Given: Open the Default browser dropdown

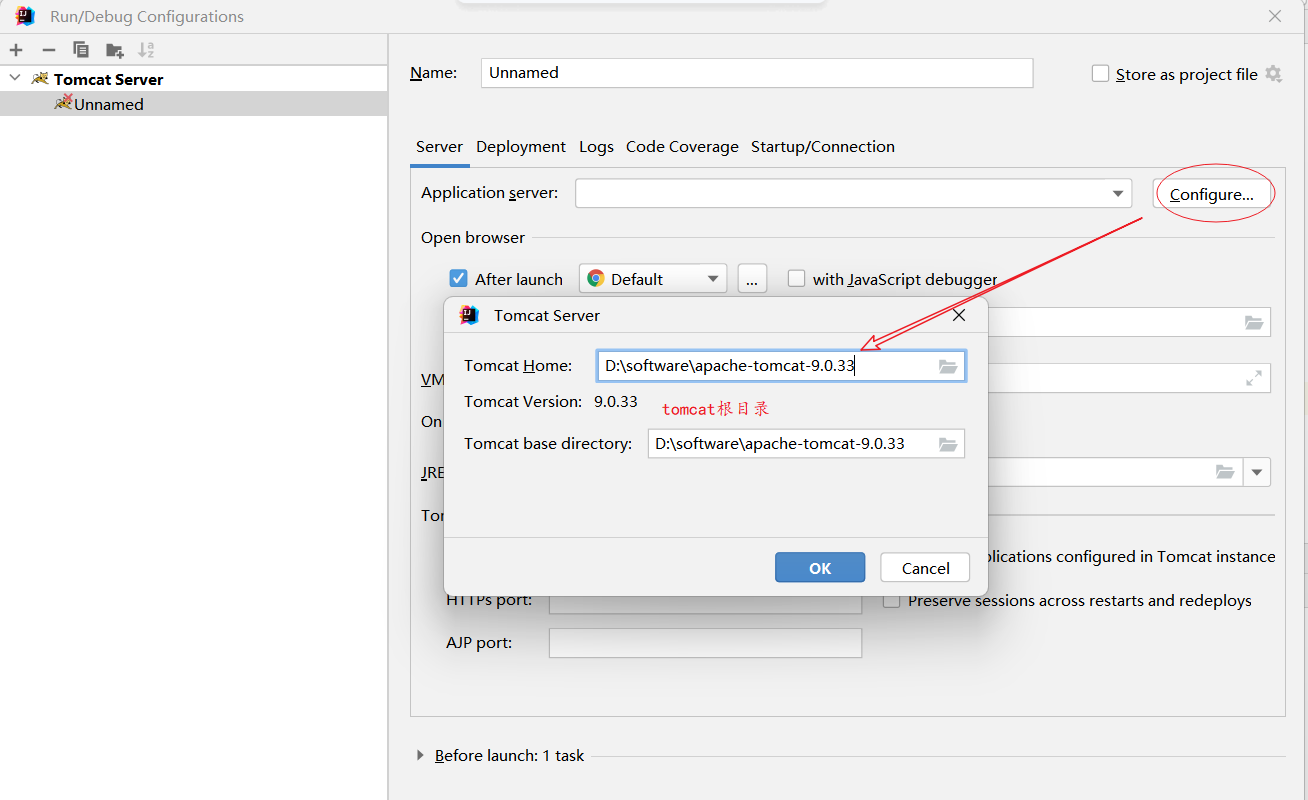Looking at the screenshot, I should pos(653,279).
